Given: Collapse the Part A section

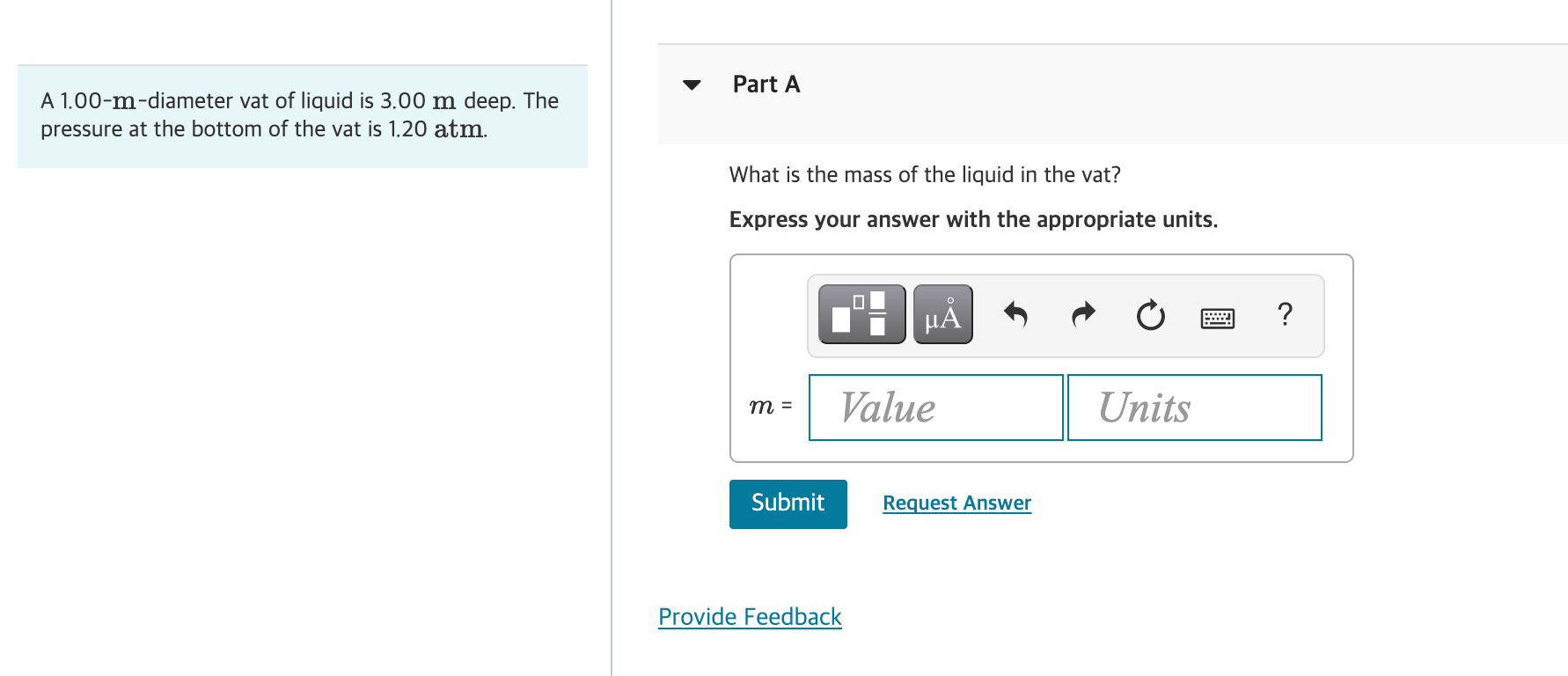Looking at the screenshot, I should 692,84.
